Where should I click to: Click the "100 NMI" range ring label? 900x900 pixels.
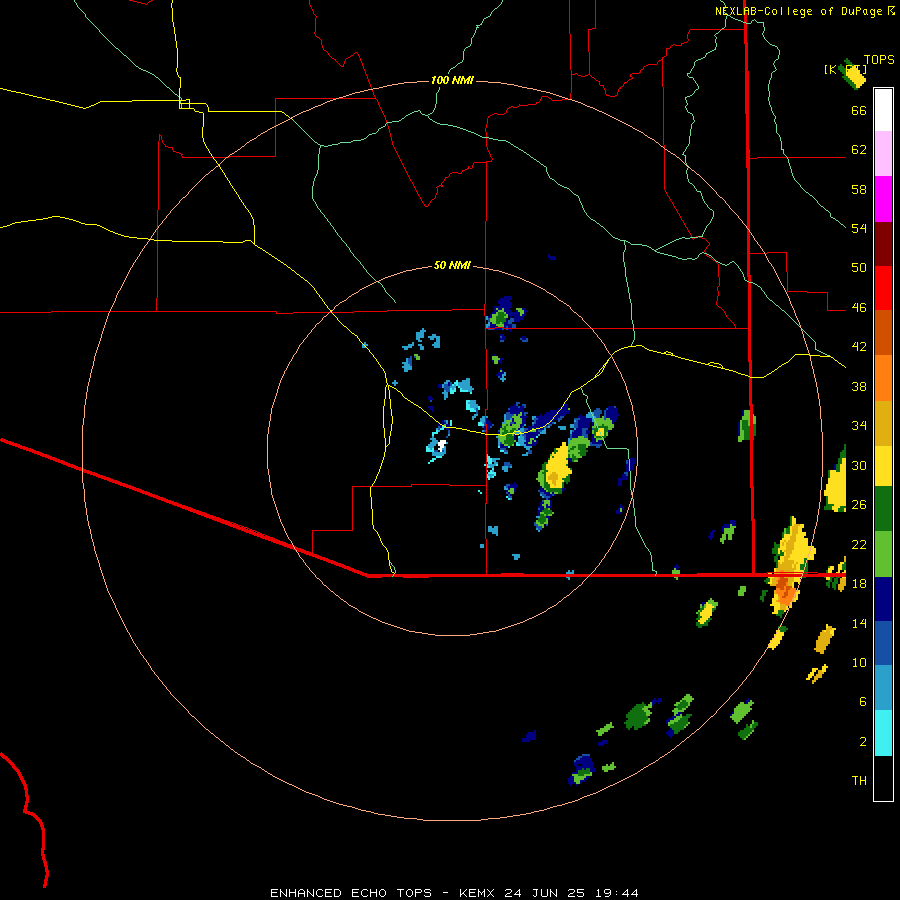452,80
